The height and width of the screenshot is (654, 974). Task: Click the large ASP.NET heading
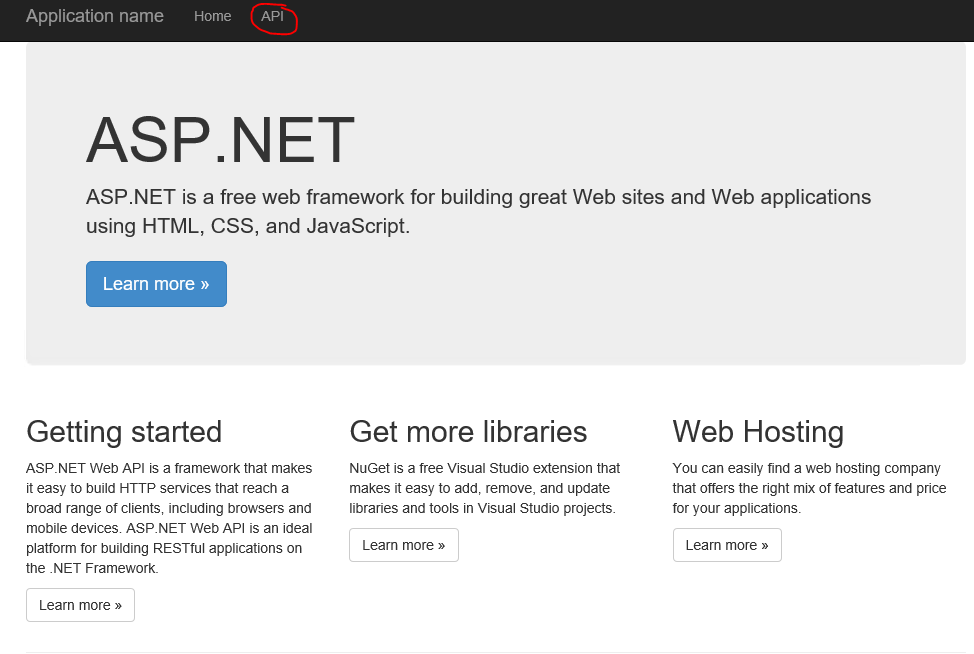coord(221,140)
